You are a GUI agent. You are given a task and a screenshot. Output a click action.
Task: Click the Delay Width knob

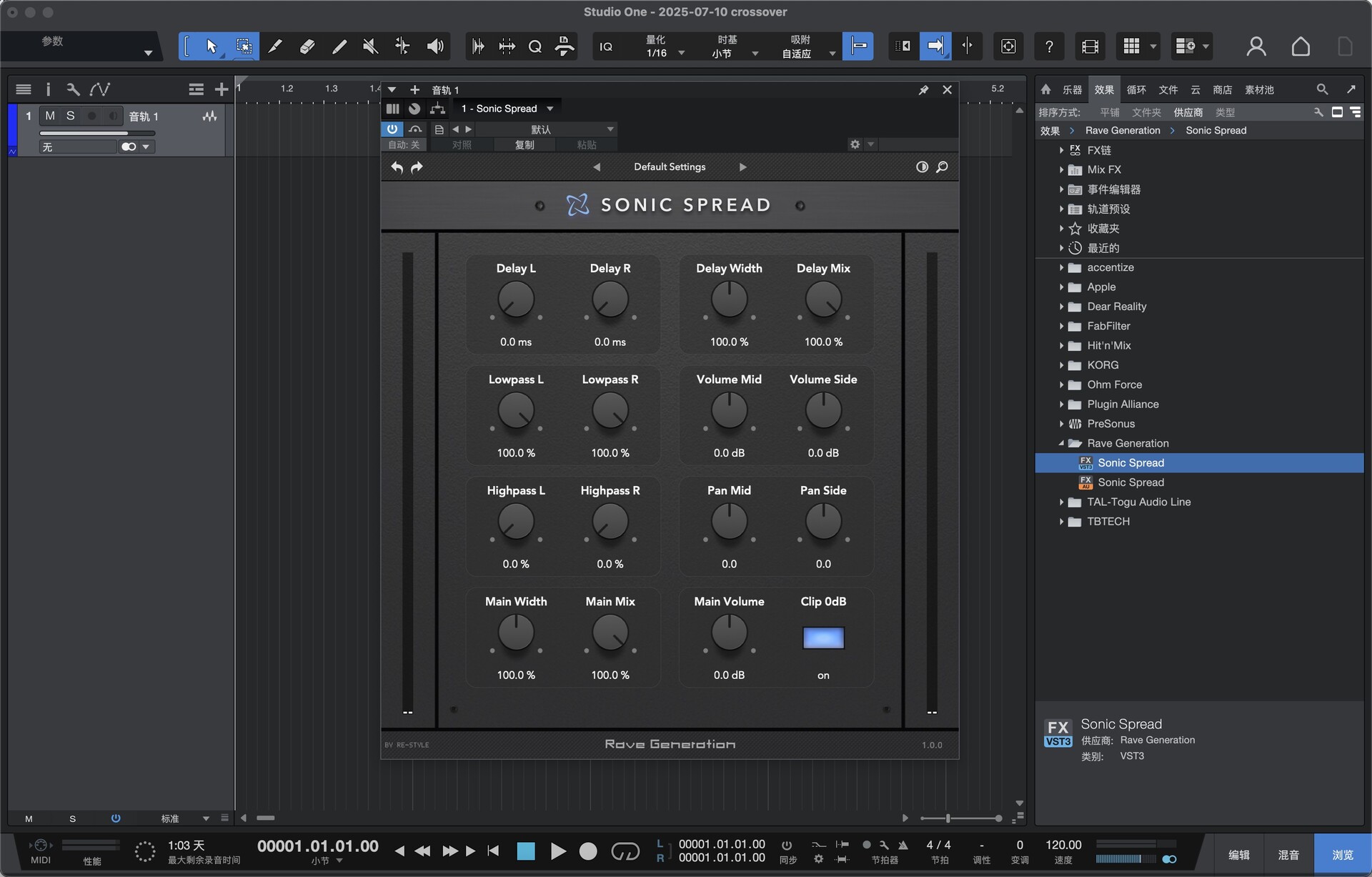pos(729,299)
